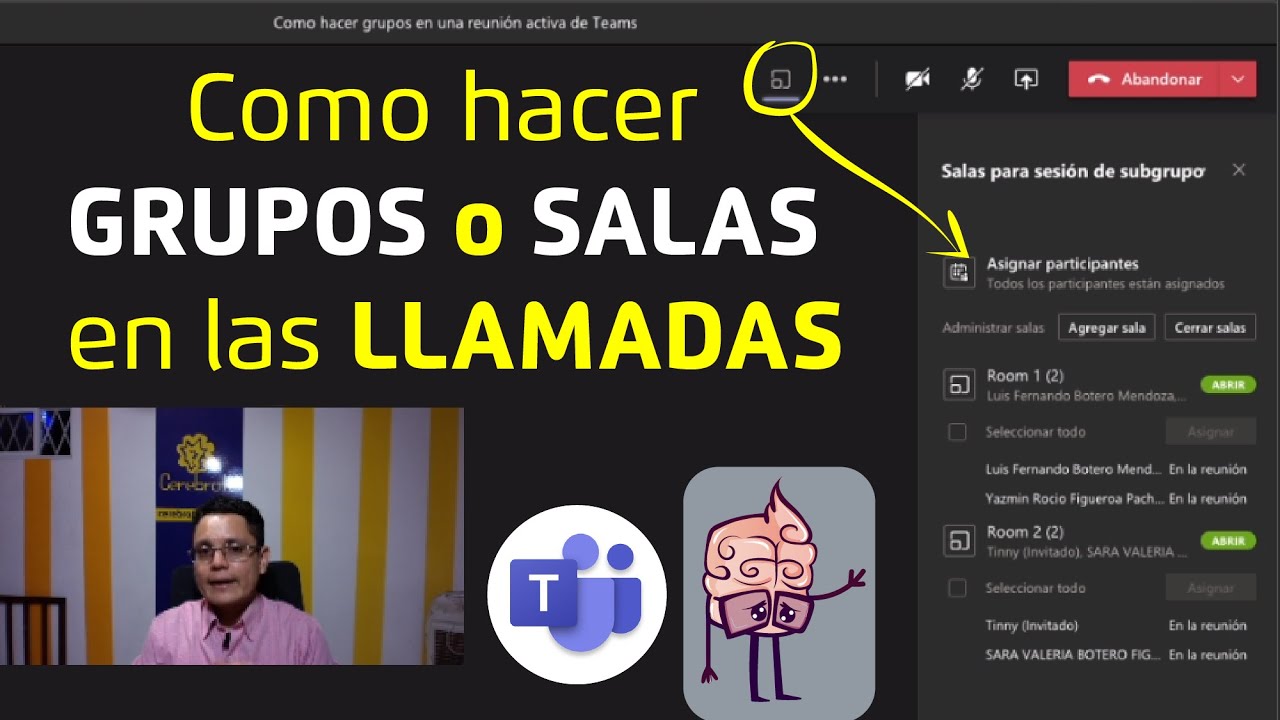Click the Agregar sala button

[1107, 327]
